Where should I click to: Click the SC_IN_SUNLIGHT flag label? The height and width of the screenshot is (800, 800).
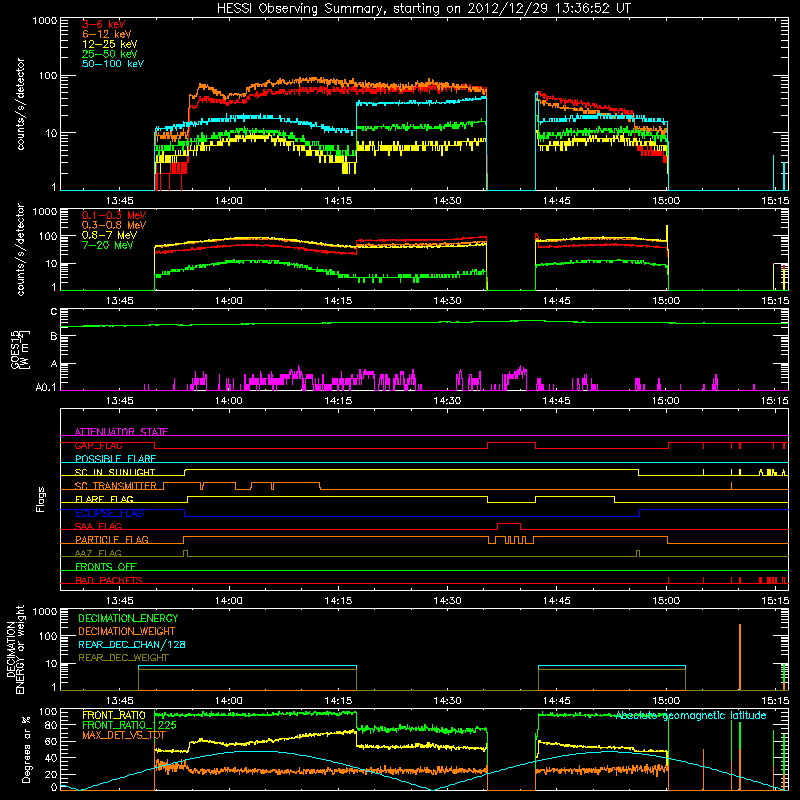click(115, 472)
